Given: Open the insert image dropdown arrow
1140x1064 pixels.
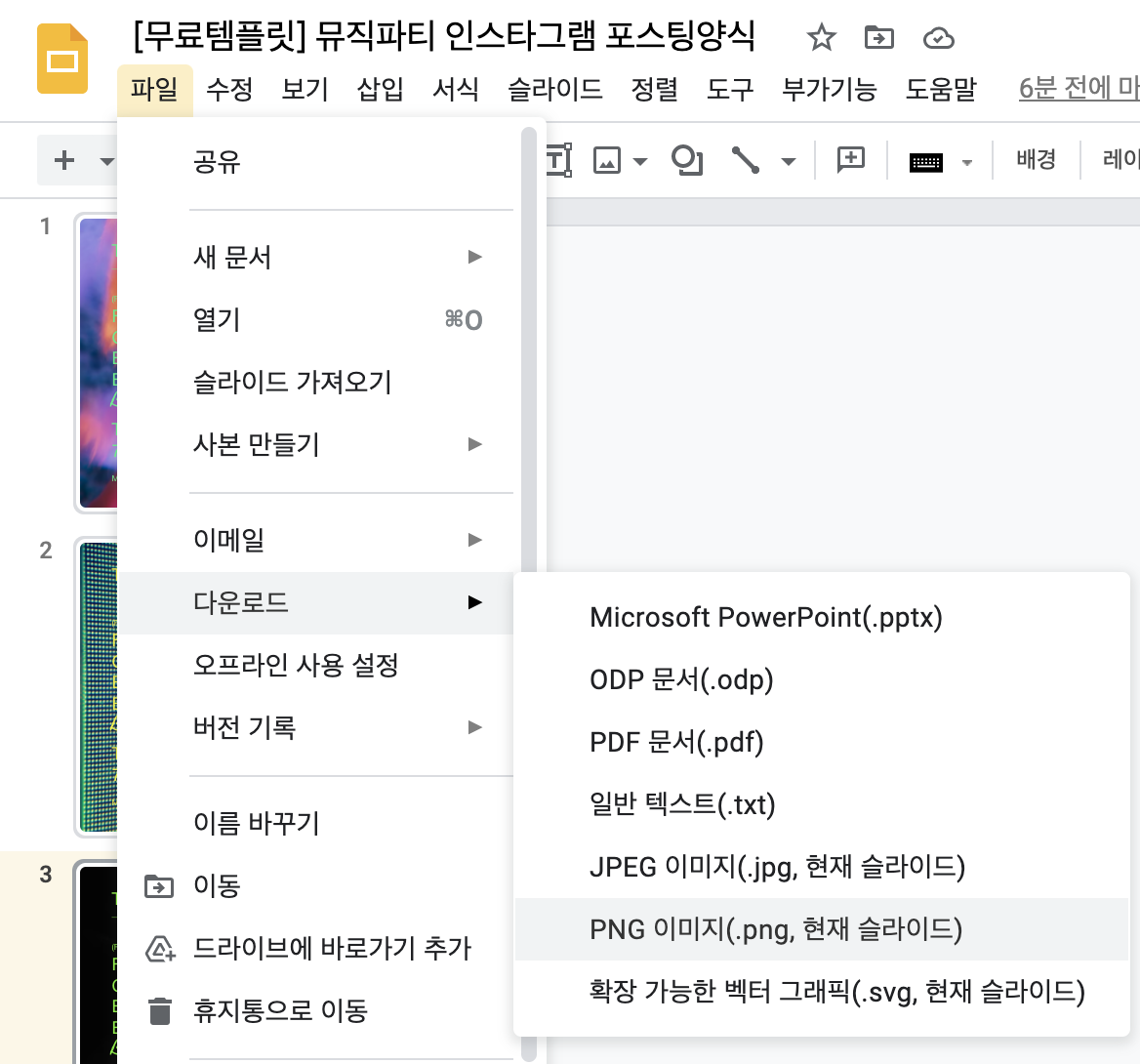Looking at the screenshot, I should (640, 161).
